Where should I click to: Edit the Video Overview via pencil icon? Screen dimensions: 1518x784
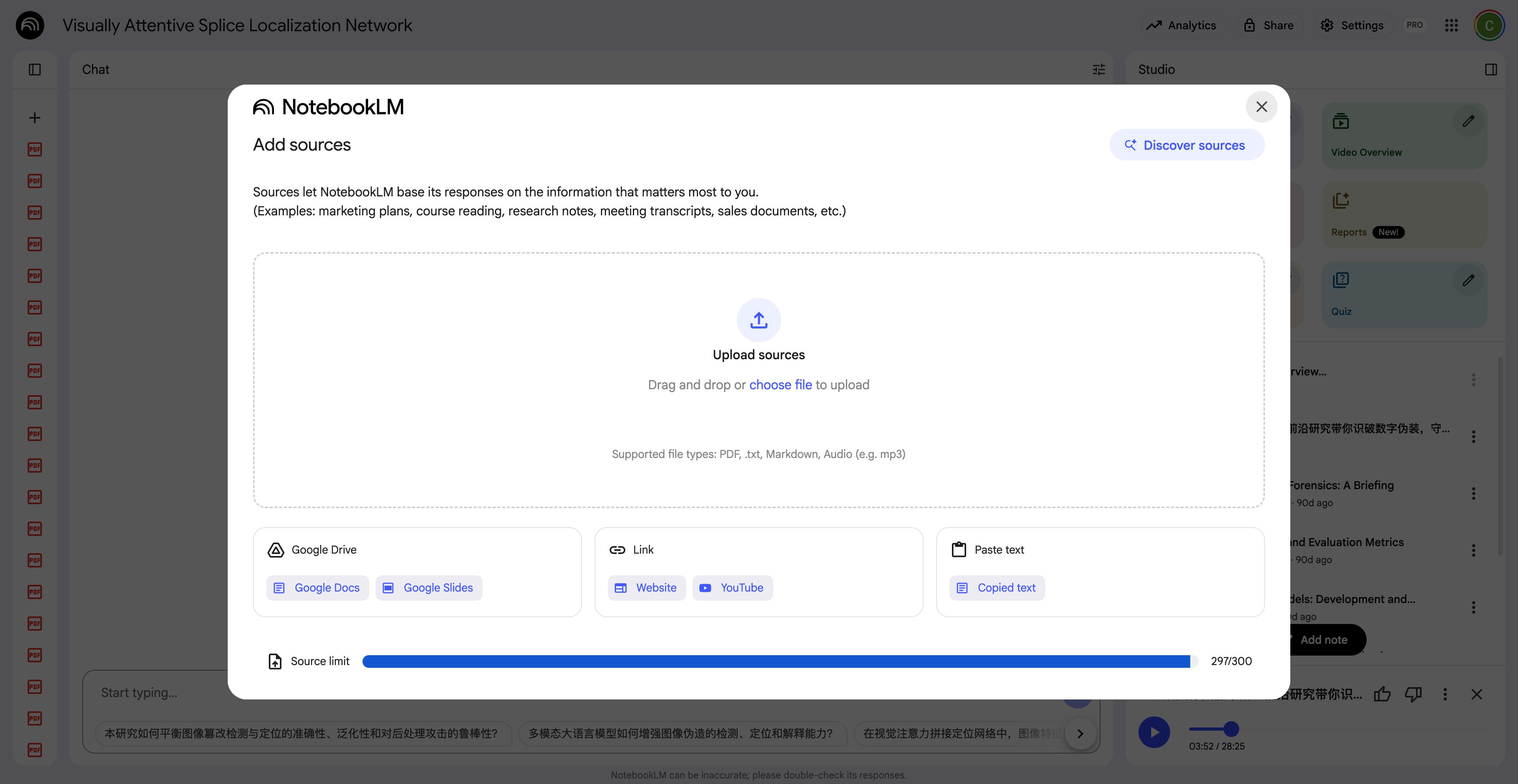point(1469,121)
